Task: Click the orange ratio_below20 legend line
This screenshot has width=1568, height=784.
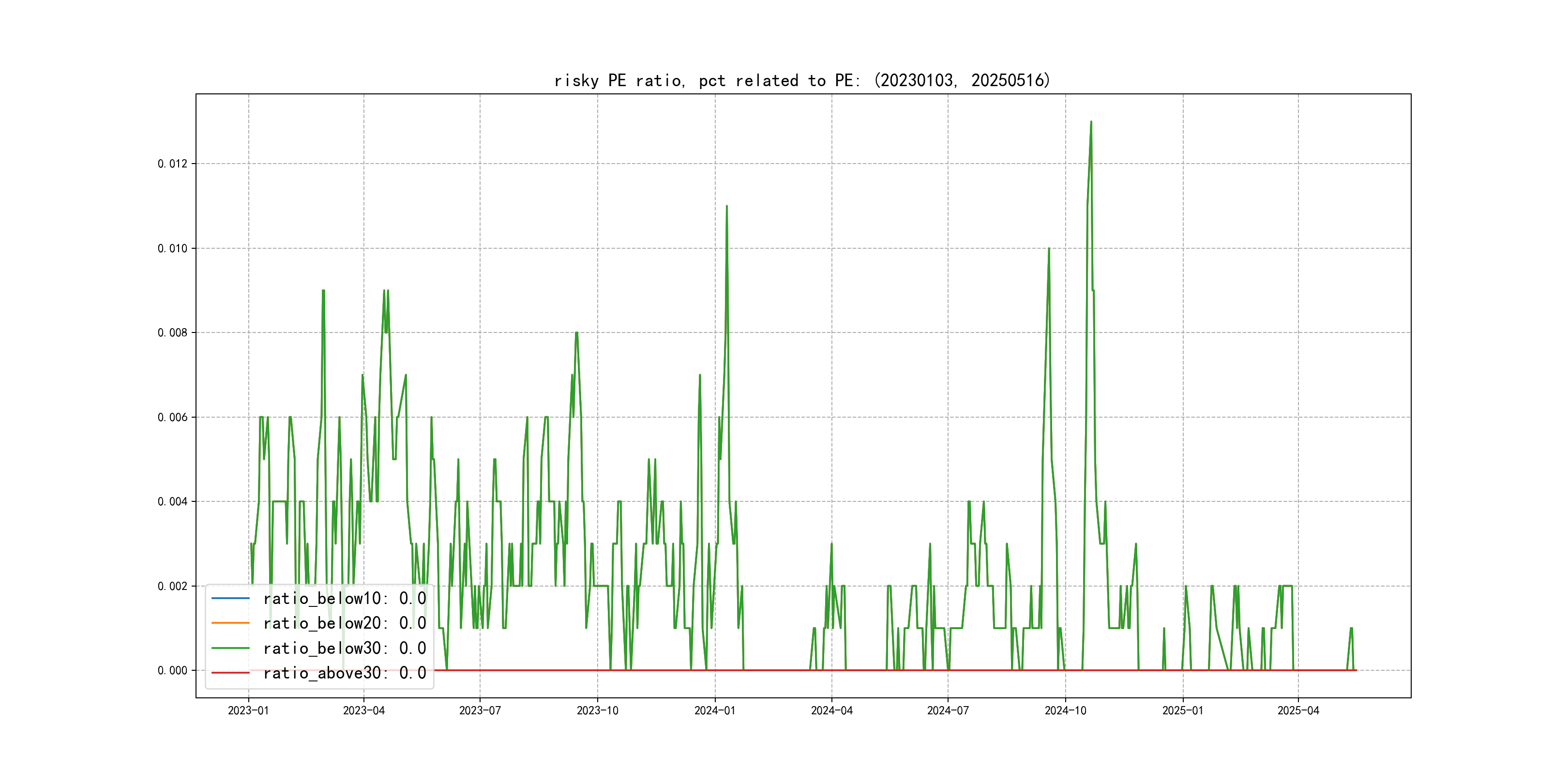Action: click(x=230, y=623)
